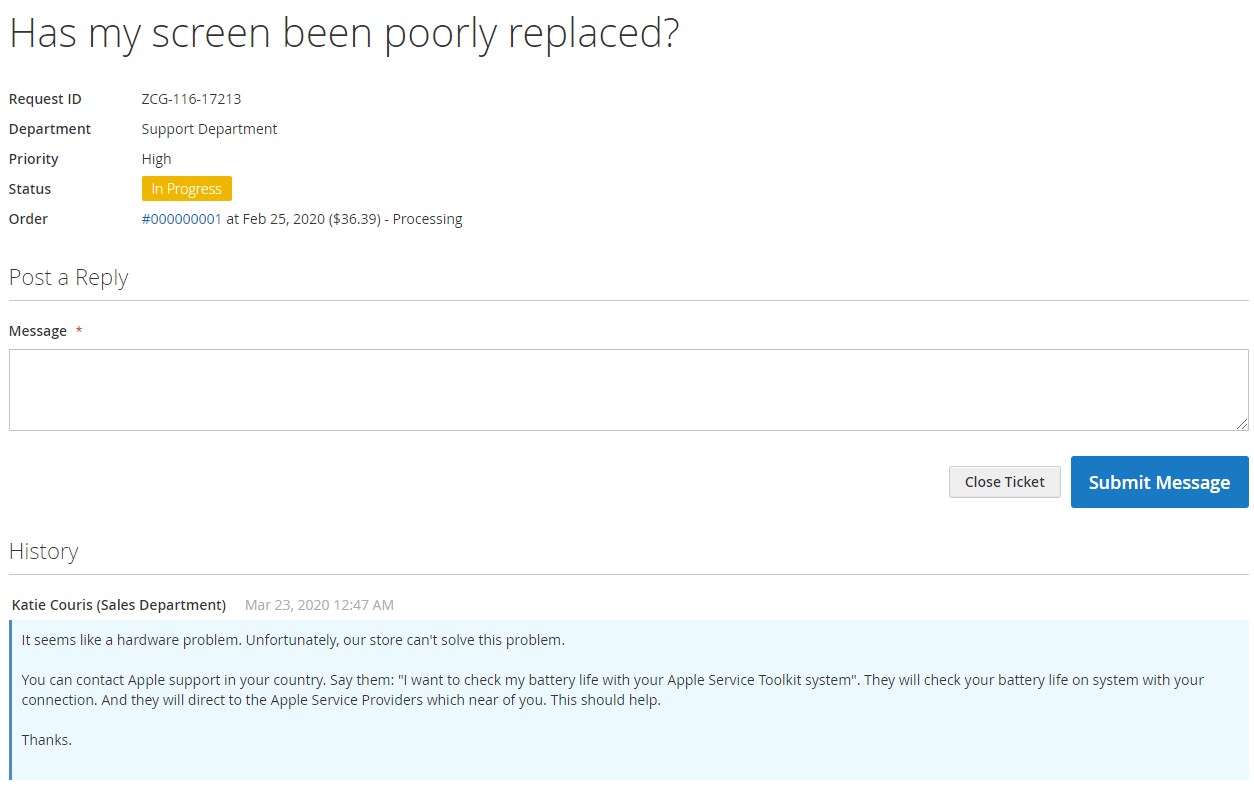Click the Post a Reply heading
Viewport: 1254px width, 796px height.
pyautogui.click(x=69, y=277)
